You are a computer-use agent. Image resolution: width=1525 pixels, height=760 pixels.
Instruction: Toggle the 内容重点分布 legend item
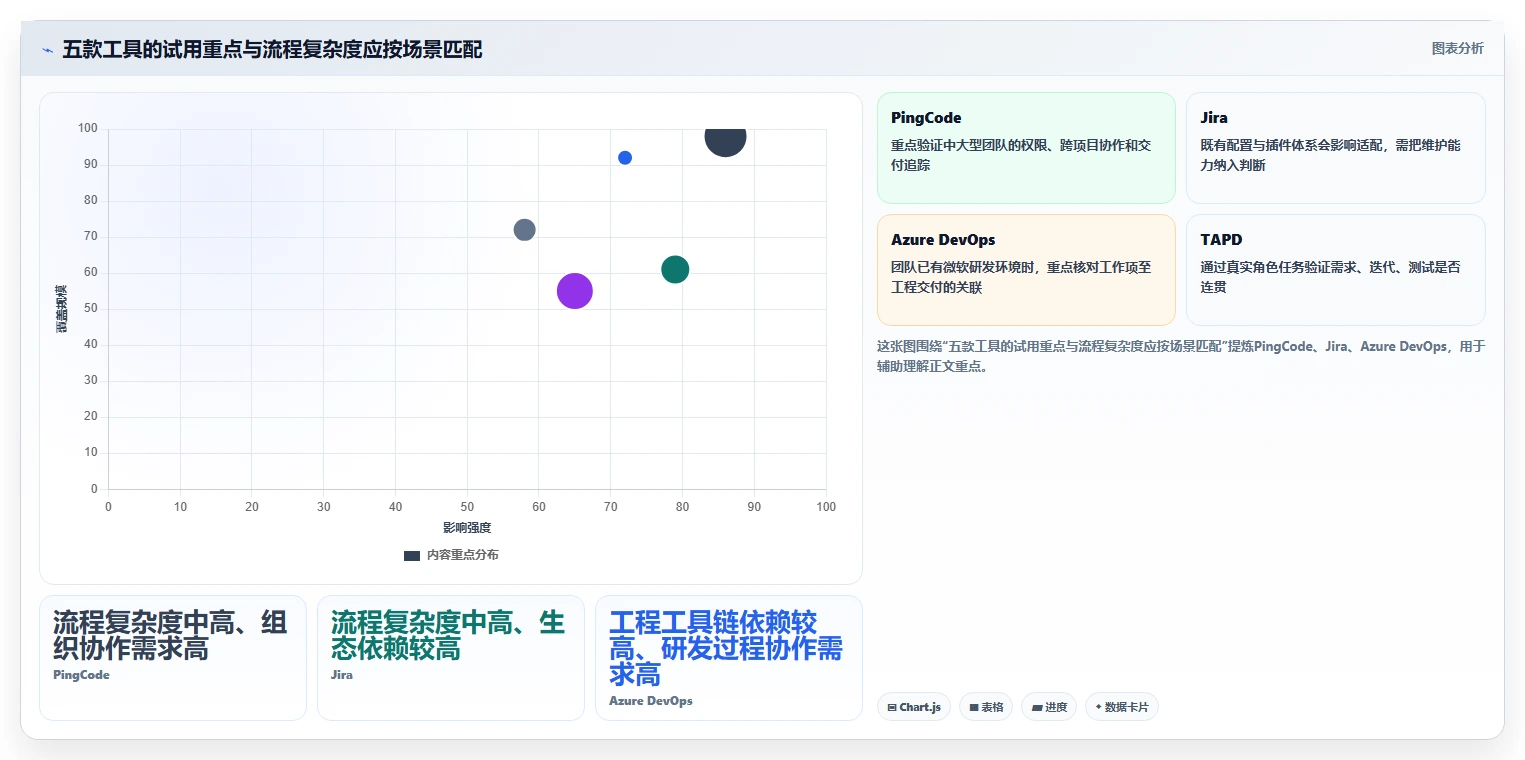point(451,555)
